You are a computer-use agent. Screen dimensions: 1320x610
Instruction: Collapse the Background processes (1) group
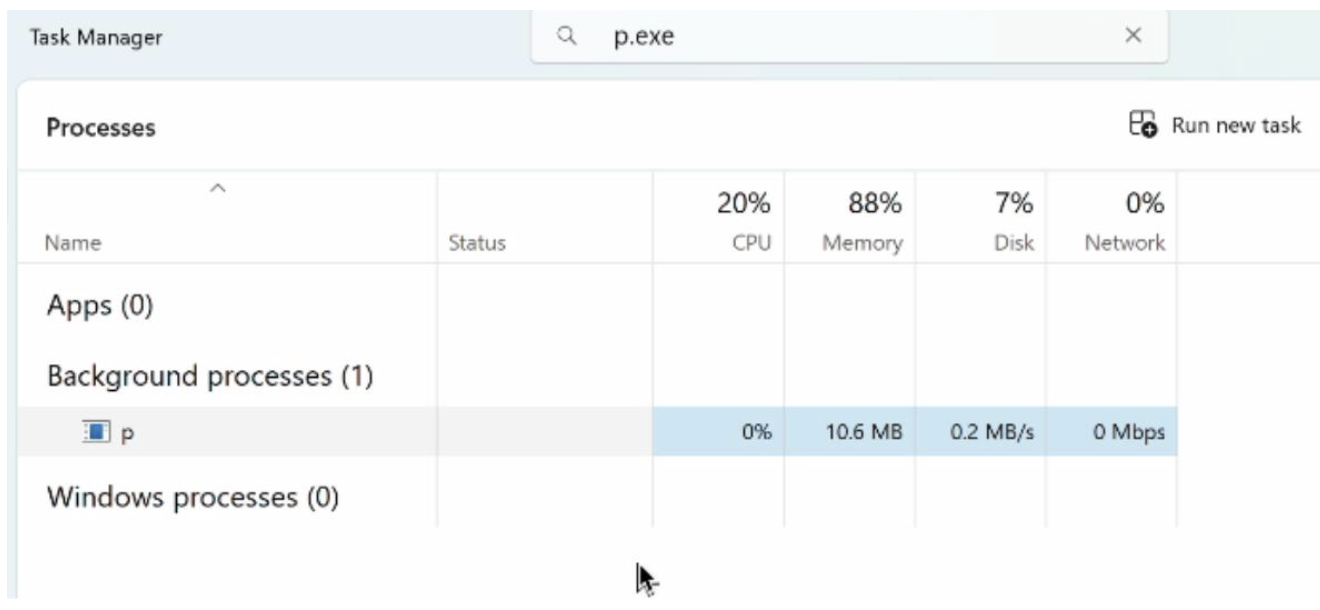click(210, 376)
